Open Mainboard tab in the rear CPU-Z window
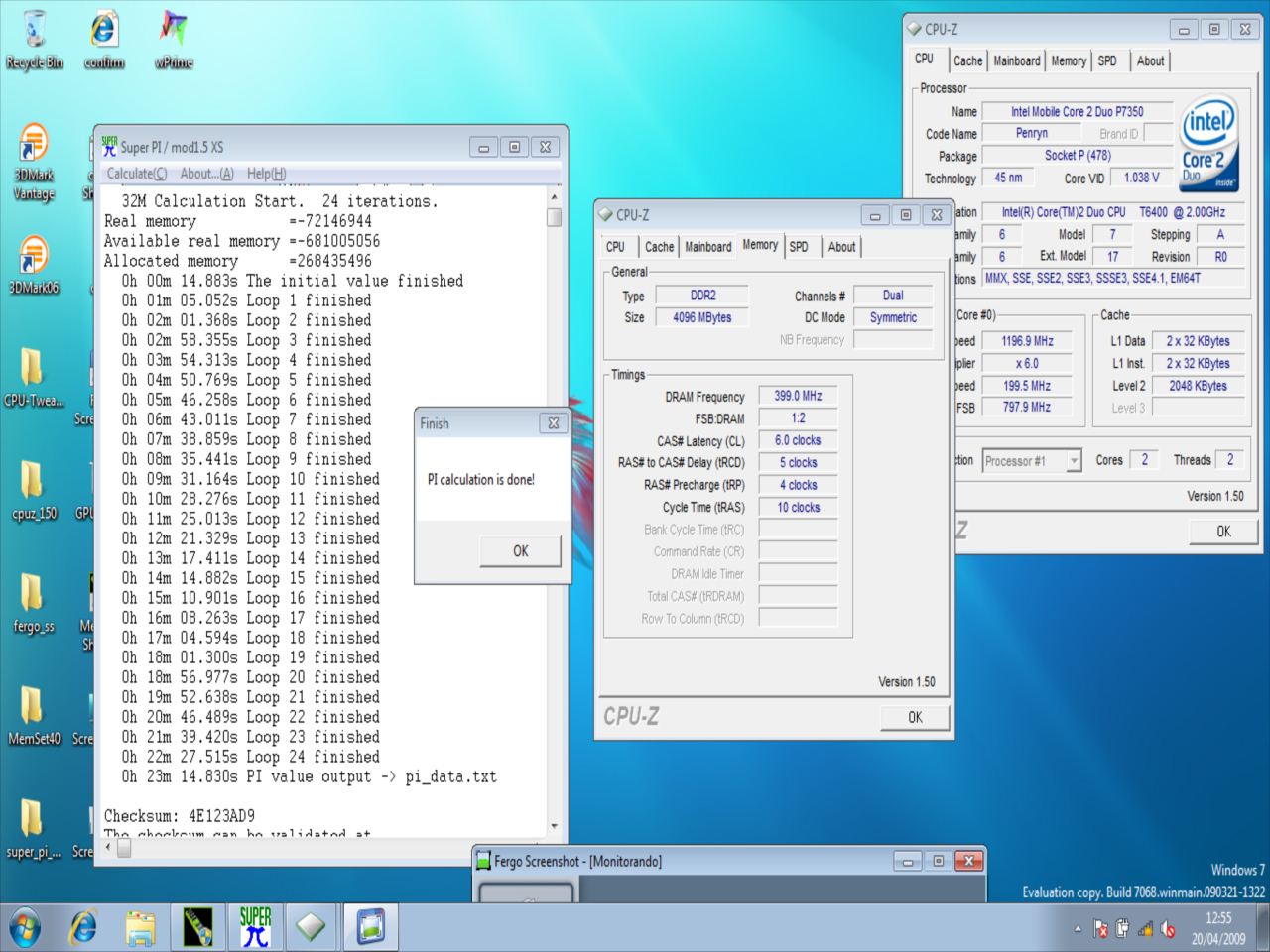Viewport: 1270px width, 952px height. tap(1017, 60)
